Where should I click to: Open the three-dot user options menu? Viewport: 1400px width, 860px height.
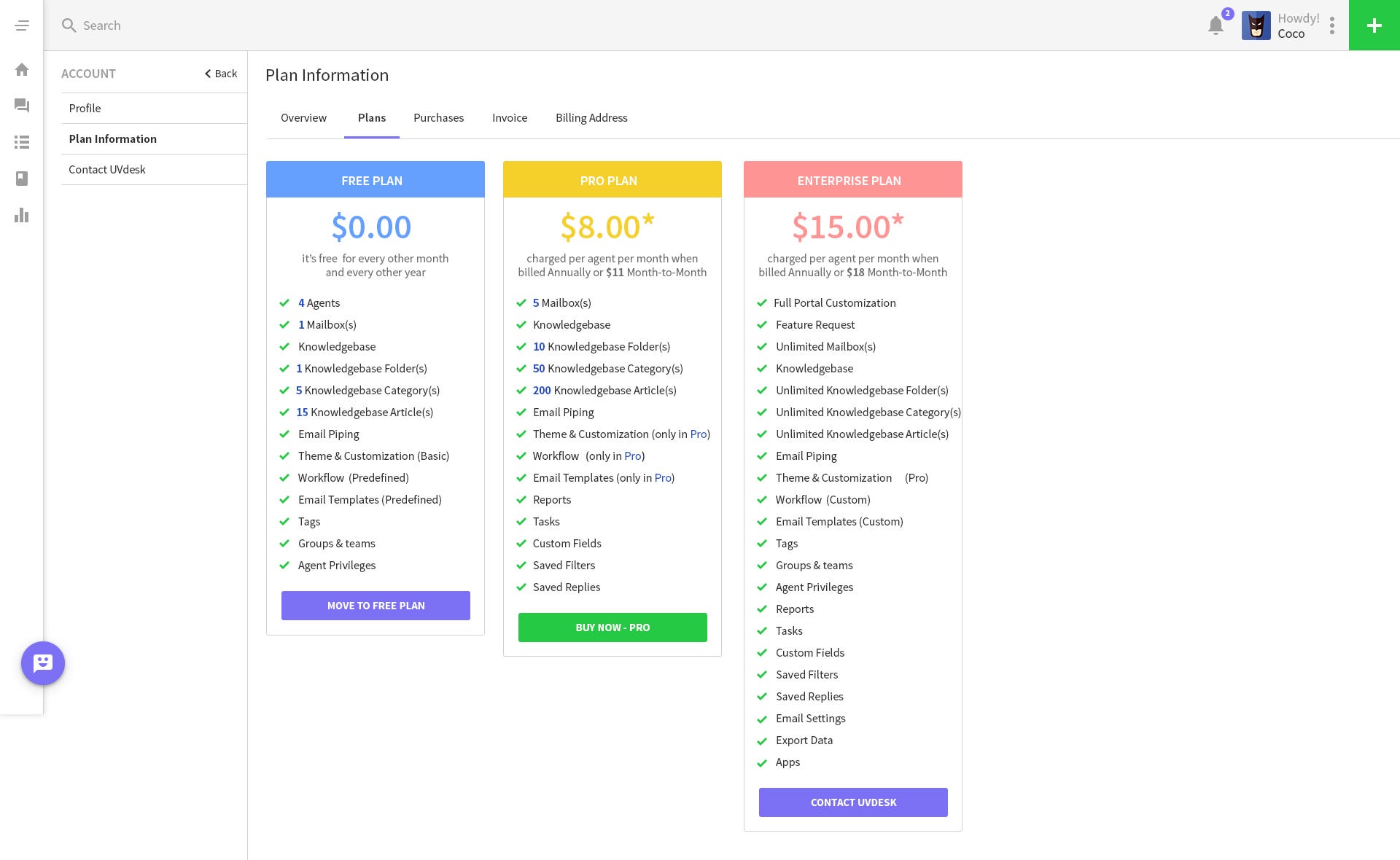[x=1331, y=26]
